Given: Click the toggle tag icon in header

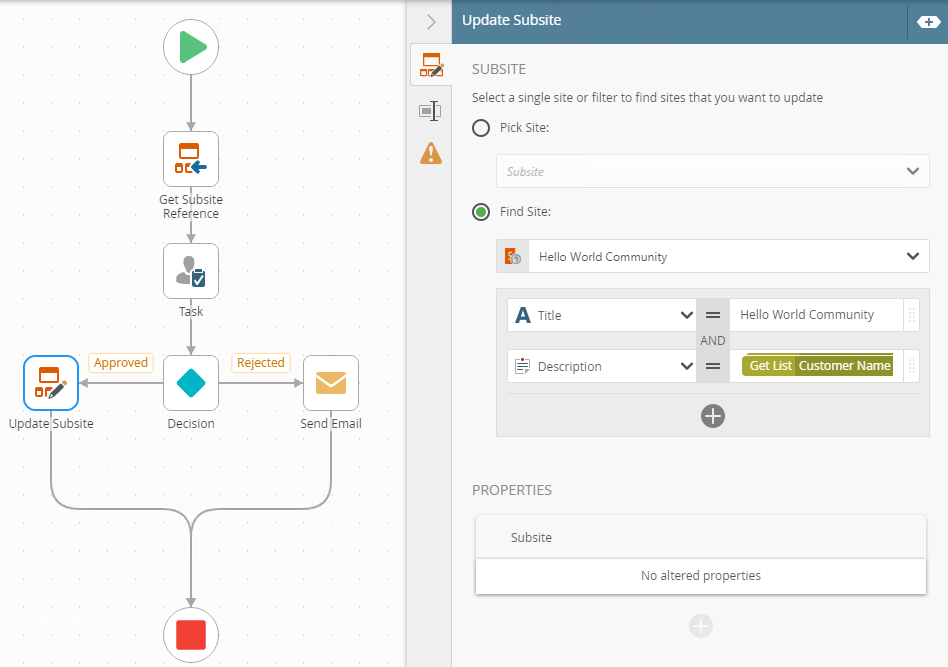Looking at the screenshot, I should (x=928, y=22).
